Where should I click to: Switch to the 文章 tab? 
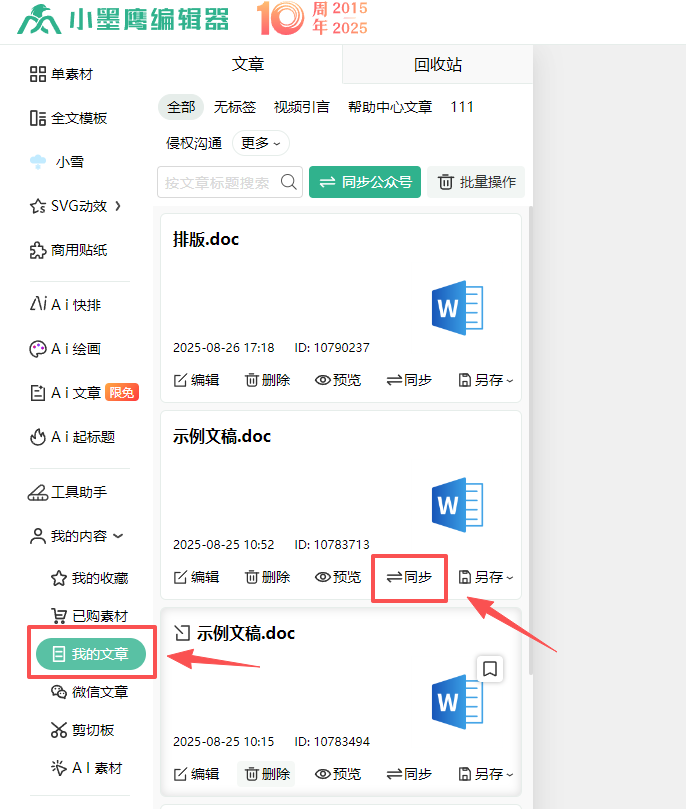click(x=248, y=64)
